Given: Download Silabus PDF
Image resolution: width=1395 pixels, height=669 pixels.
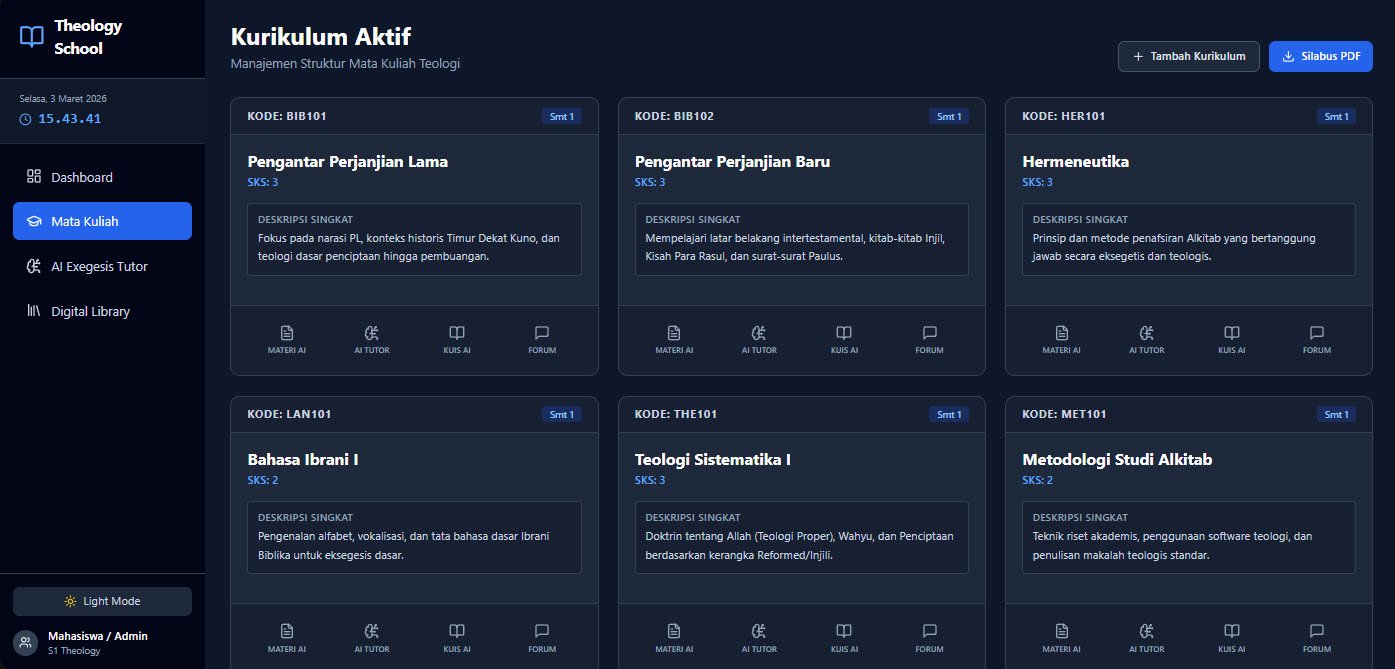Looking at the screenshot, I should click(1321, 56).
